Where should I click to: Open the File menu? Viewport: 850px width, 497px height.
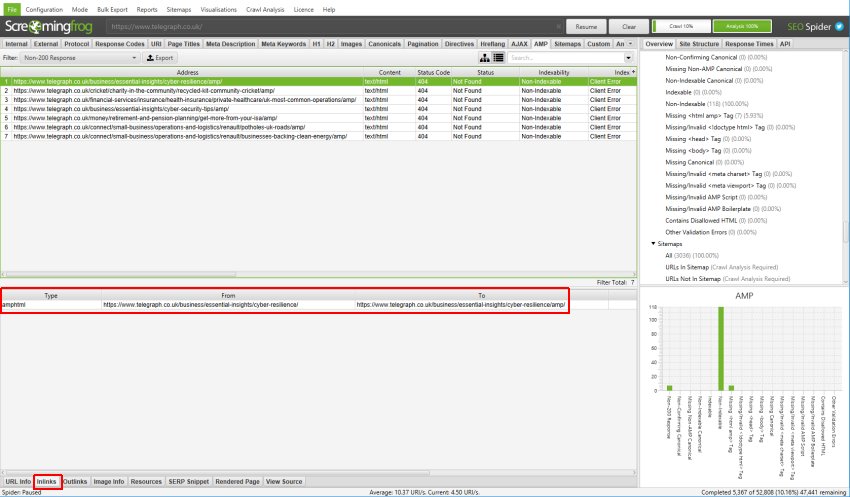[x=12, y=9]
